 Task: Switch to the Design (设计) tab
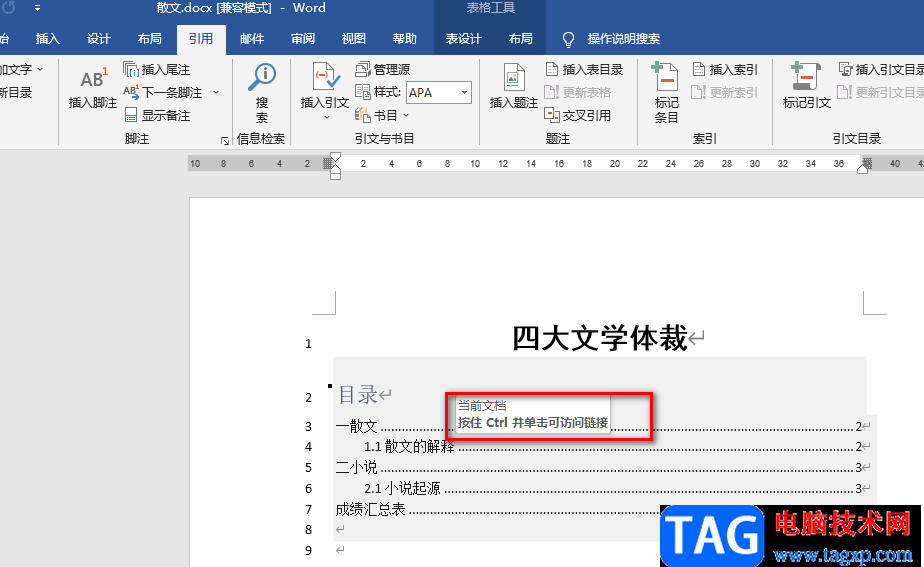tap(98, 39)
